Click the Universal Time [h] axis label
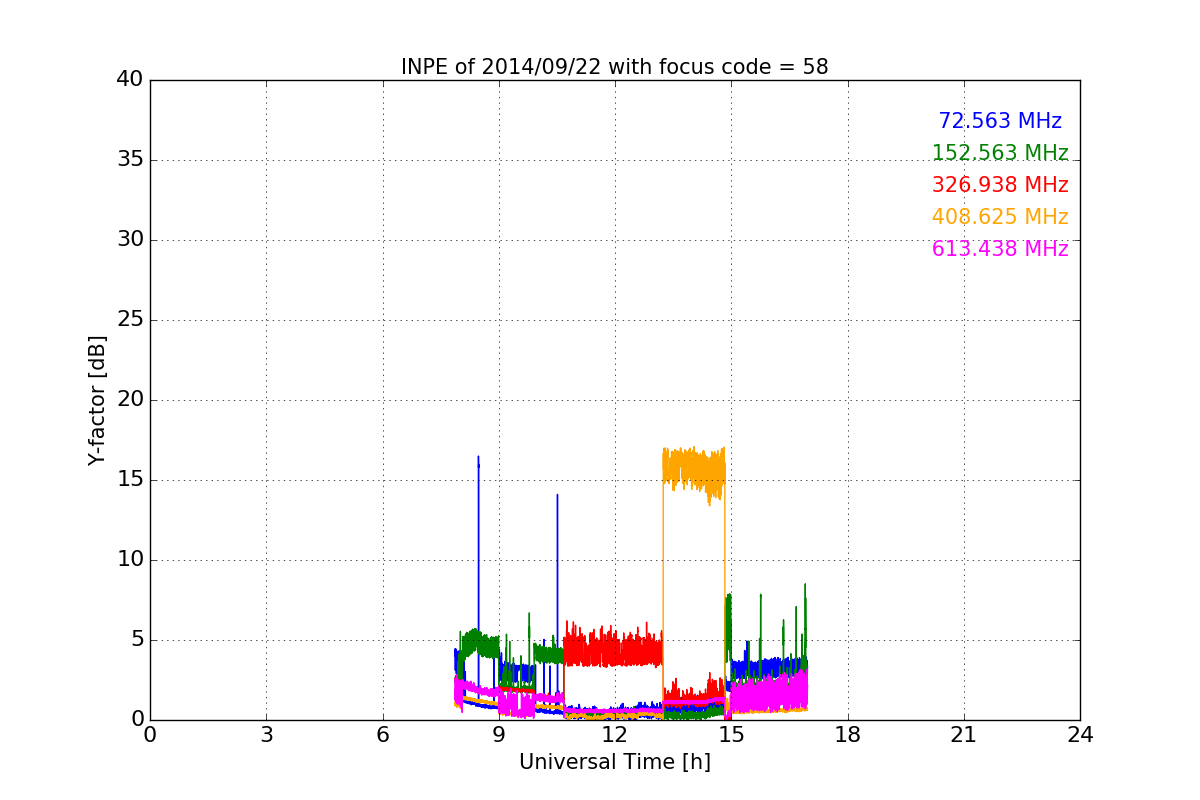The image size is (1200, 800). (x=614, y=762)
